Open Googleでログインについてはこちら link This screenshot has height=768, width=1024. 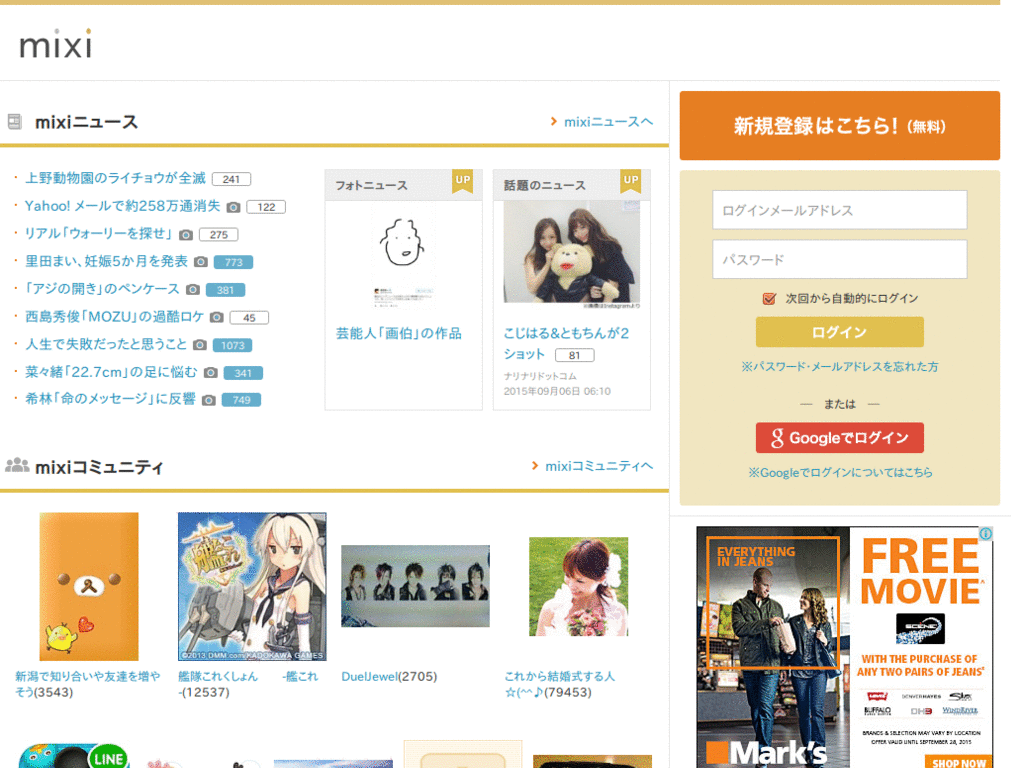[x=840, y=472]
